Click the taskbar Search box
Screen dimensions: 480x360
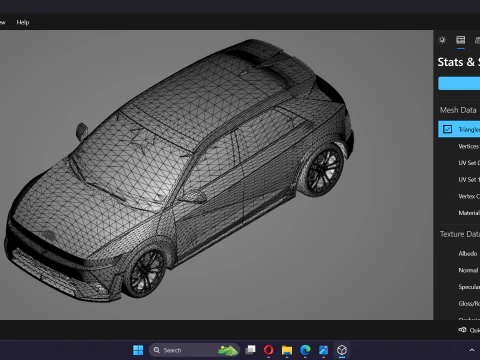click(194, 350)
